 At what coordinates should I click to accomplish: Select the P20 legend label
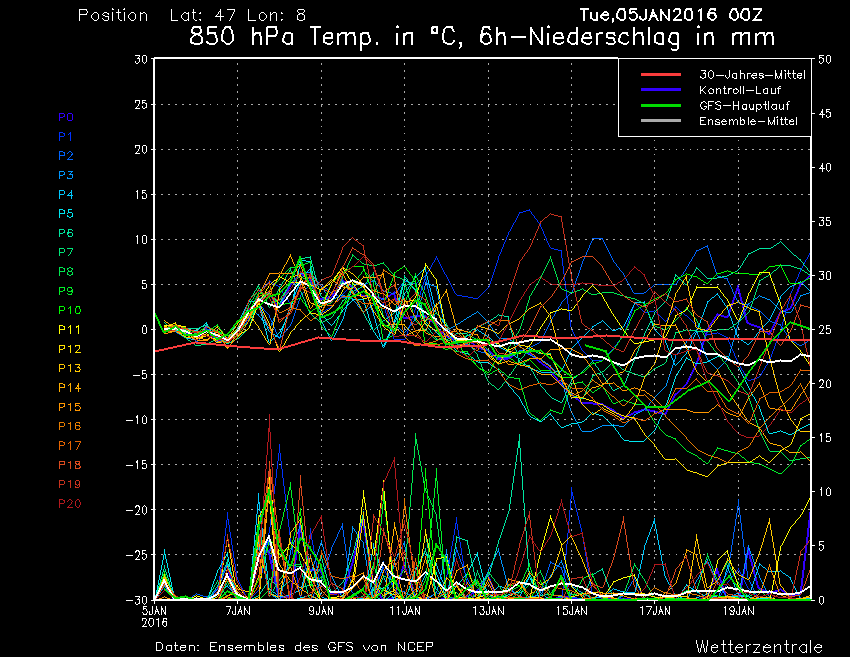click(69, 503)
